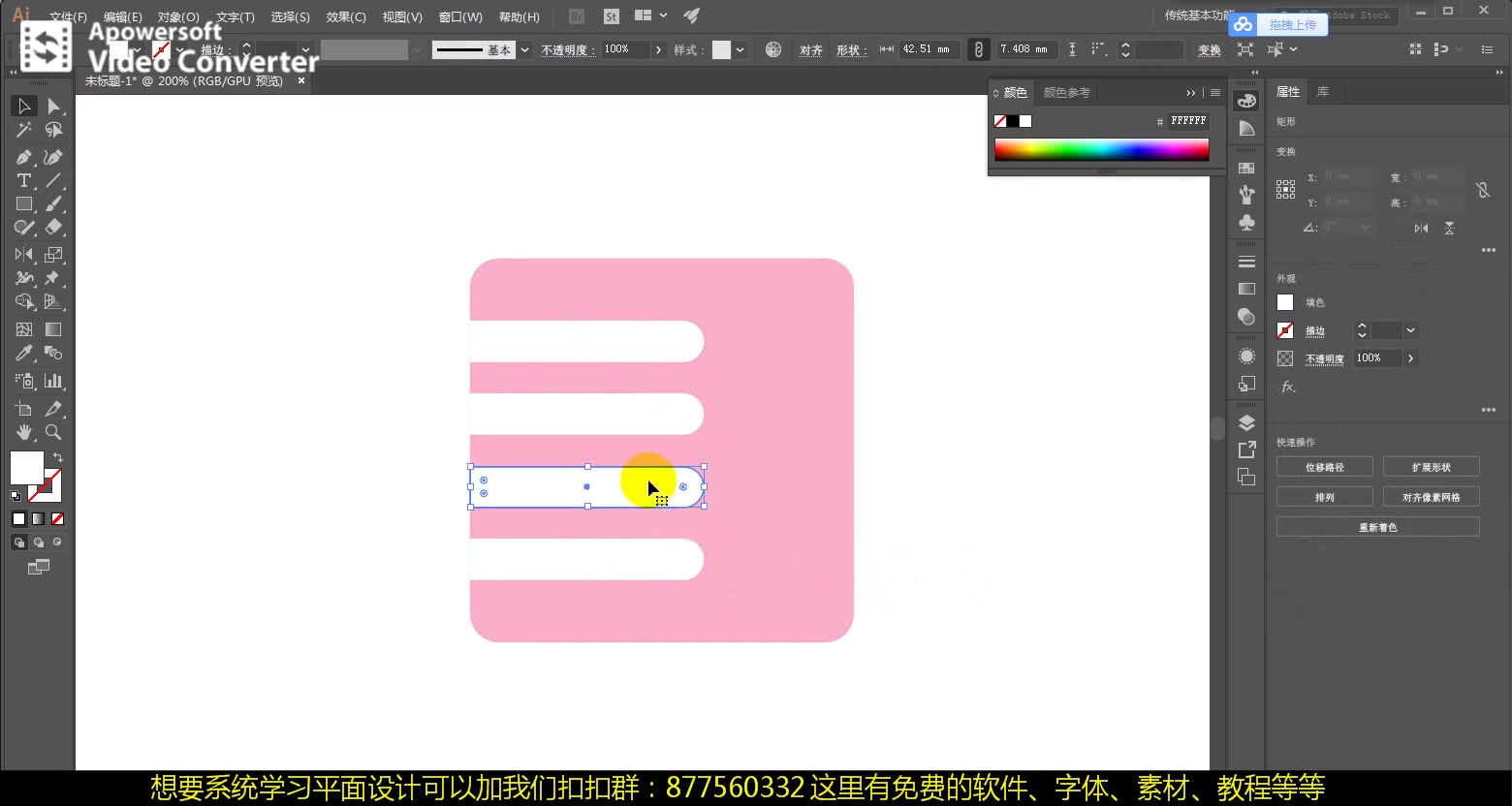This screenshot has height=806, width=1512.
Task: Open the 不透明度 opacity dropdown arrow
Action: [657, 49]
